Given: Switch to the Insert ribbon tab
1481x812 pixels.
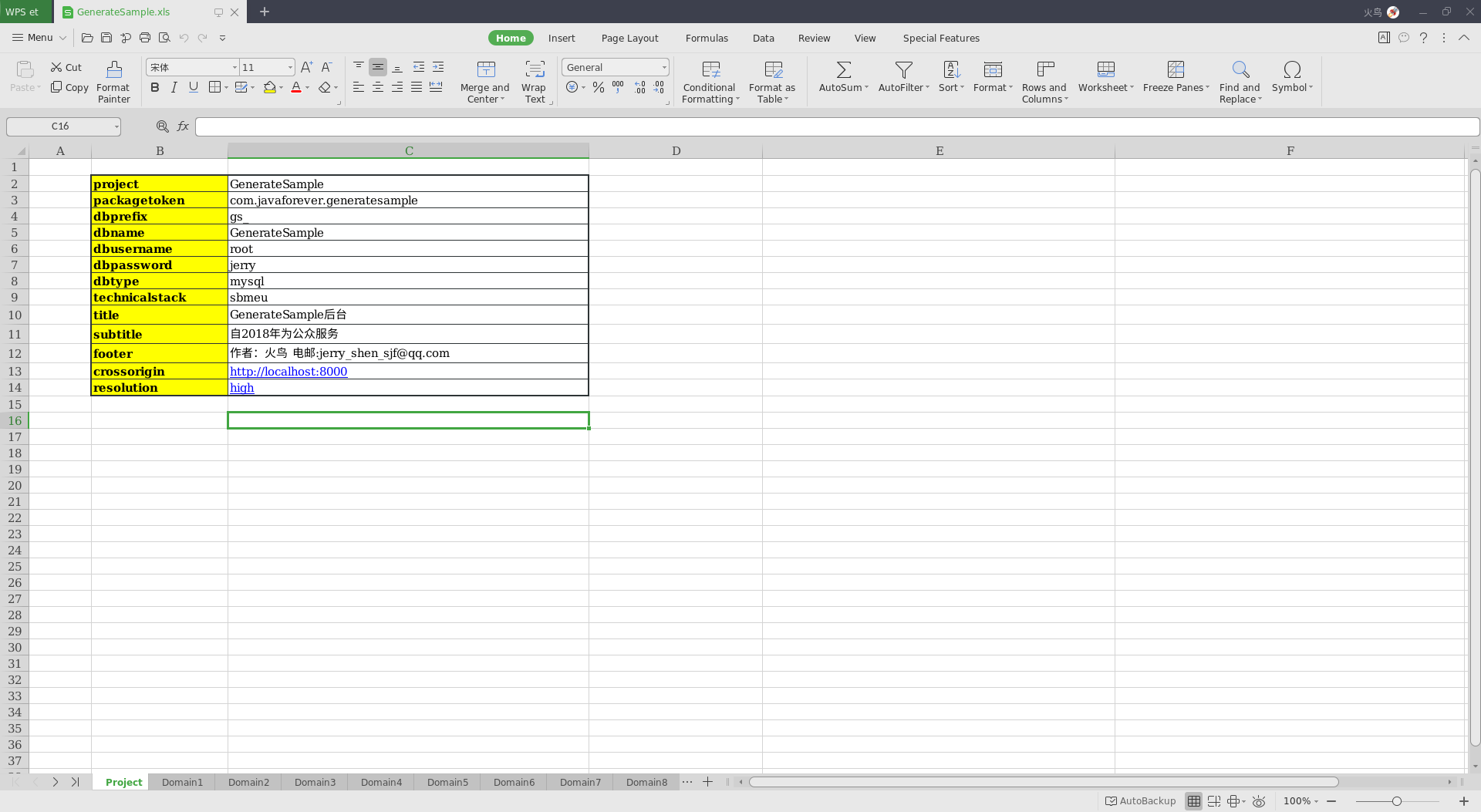Looking at the screenshot, I should point(562,38).
